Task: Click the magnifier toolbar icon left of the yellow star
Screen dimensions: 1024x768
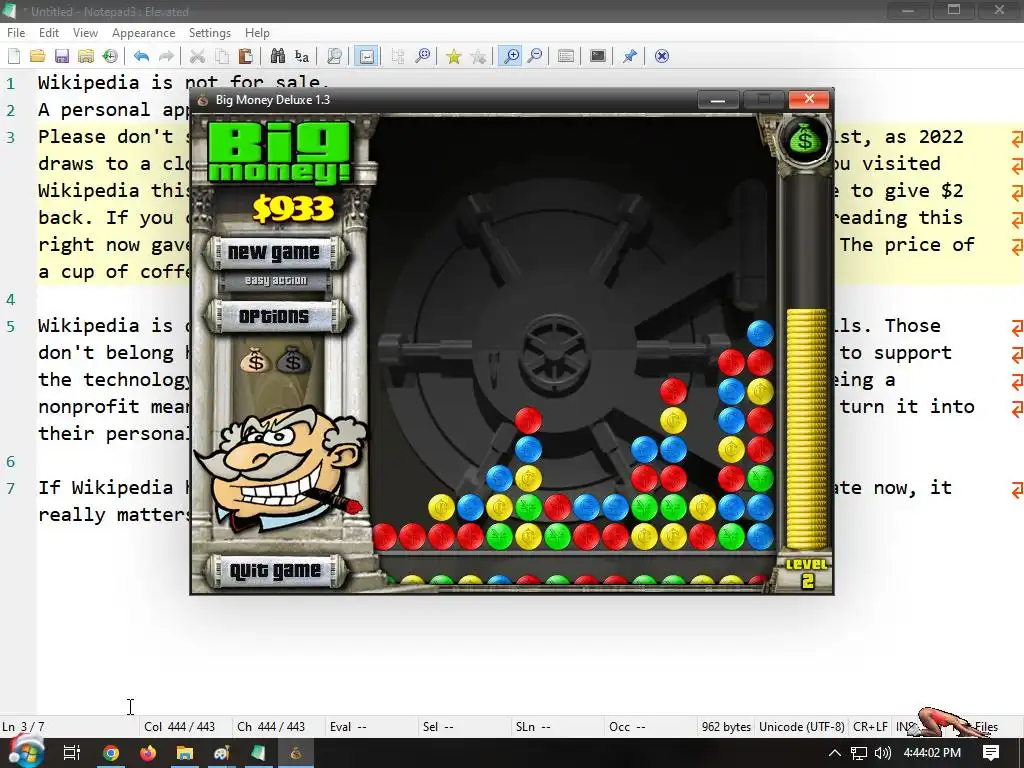Action: [x=423, y=56]
